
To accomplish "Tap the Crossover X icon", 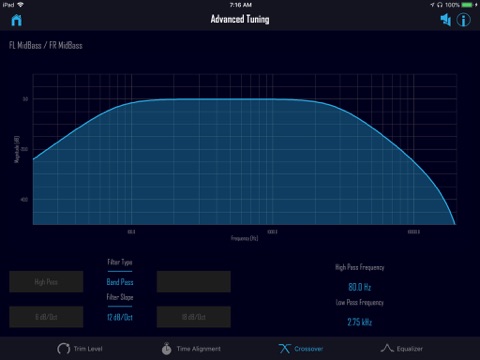I will (284, 349).
